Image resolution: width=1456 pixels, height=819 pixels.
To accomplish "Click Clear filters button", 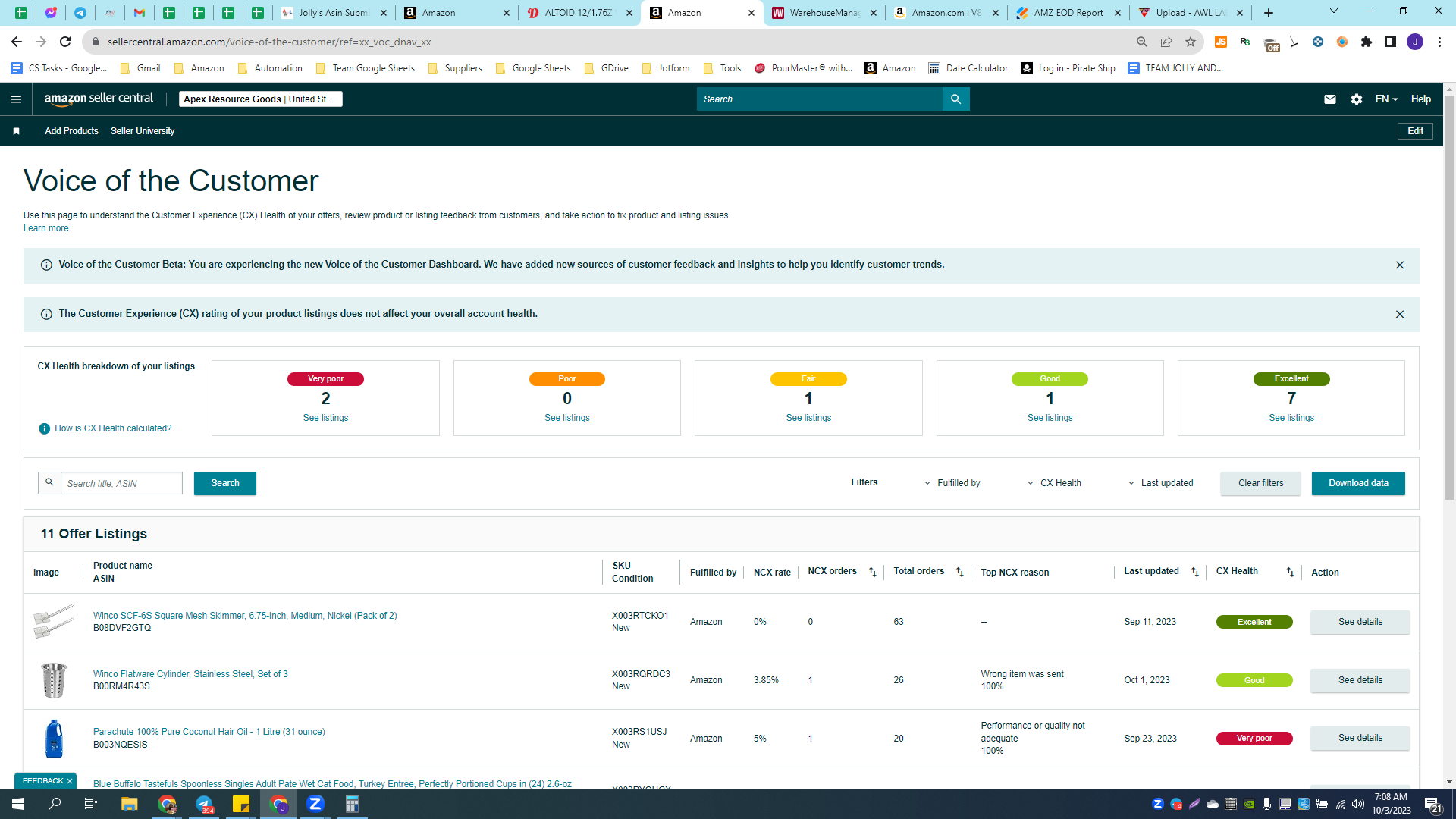I will pyautogui.click(x=1260, y=483).
